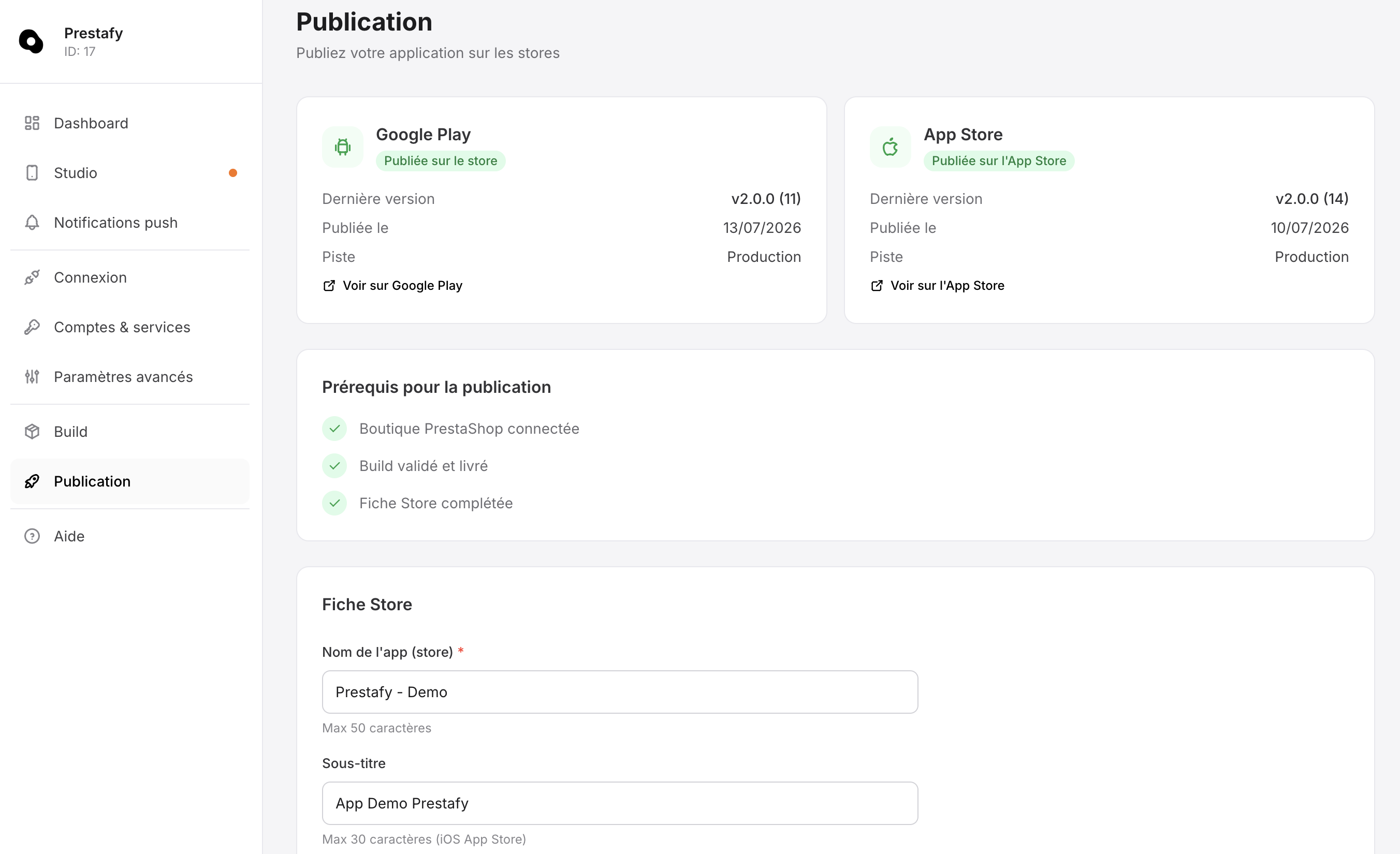Go to the Build page
The image size is (1400, 854).
[x=130, y=432]
